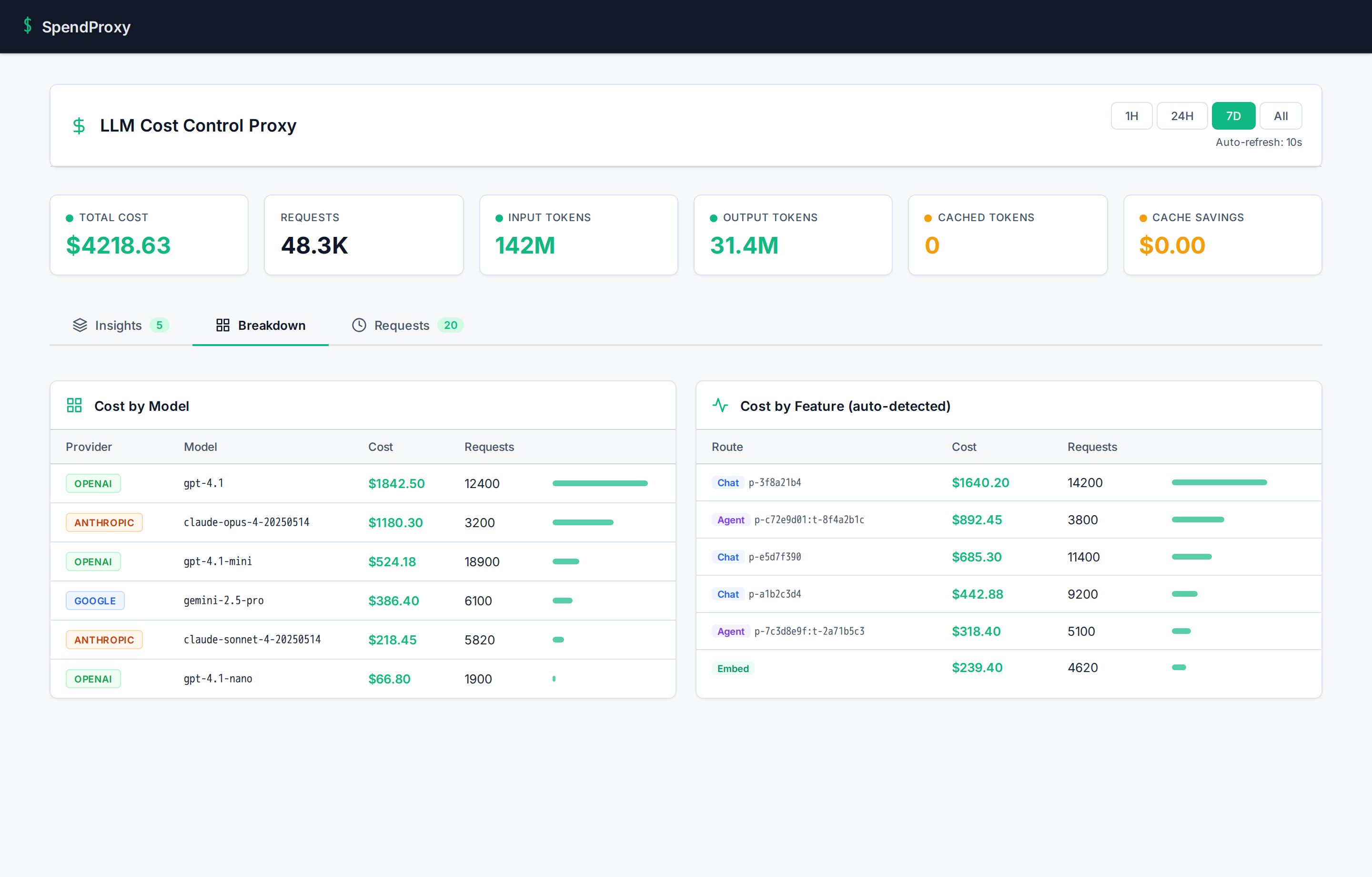Switch time range to 24H
Screen dimensions: 1372x877
(x=1182, y=115)
